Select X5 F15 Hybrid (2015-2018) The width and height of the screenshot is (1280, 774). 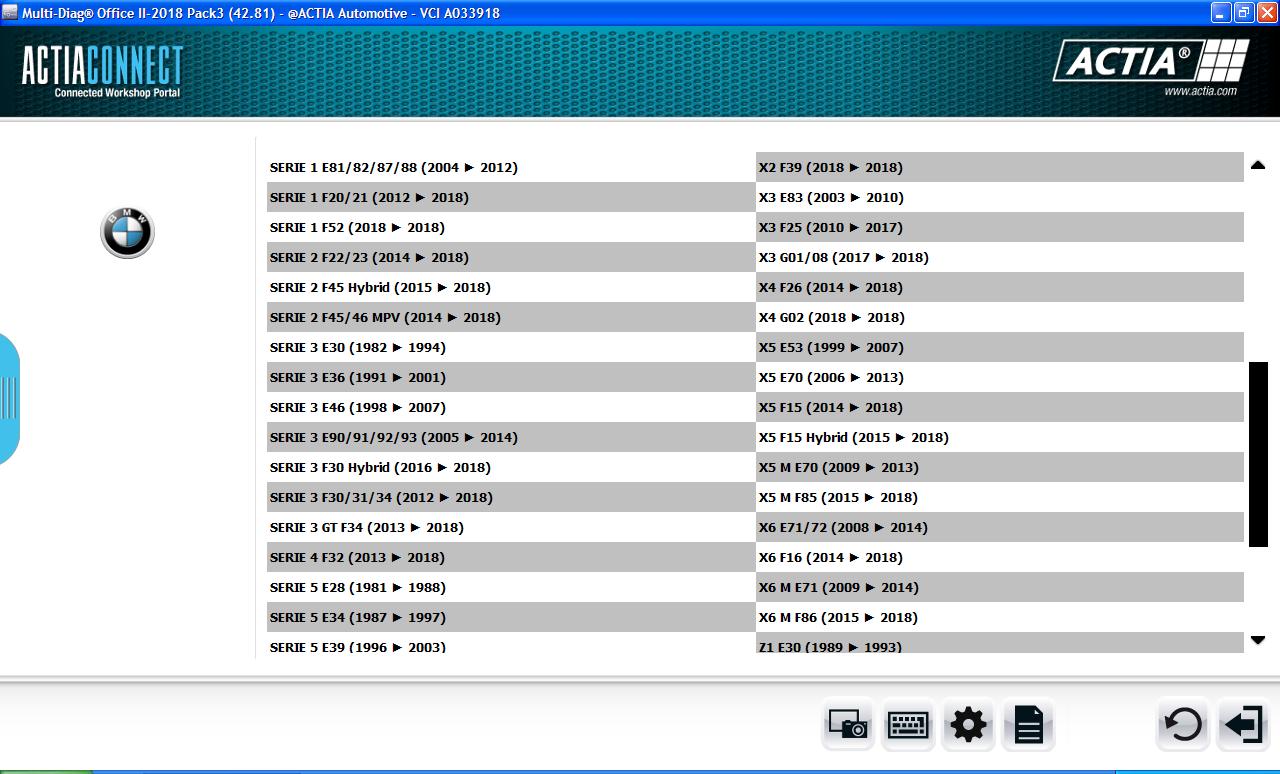(1000, 437)
